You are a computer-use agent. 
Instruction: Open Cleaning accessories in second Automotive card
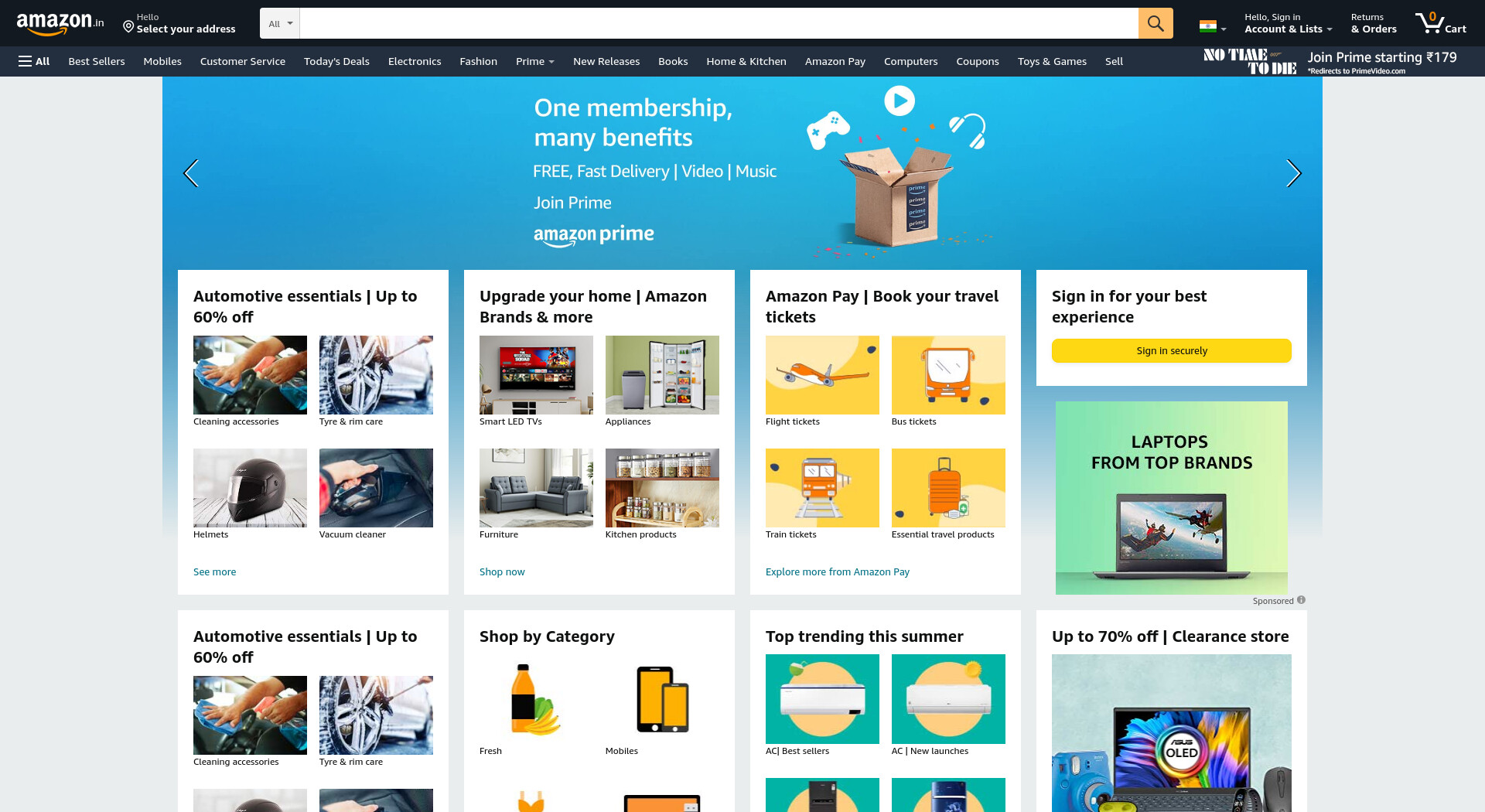coord(250,715)
